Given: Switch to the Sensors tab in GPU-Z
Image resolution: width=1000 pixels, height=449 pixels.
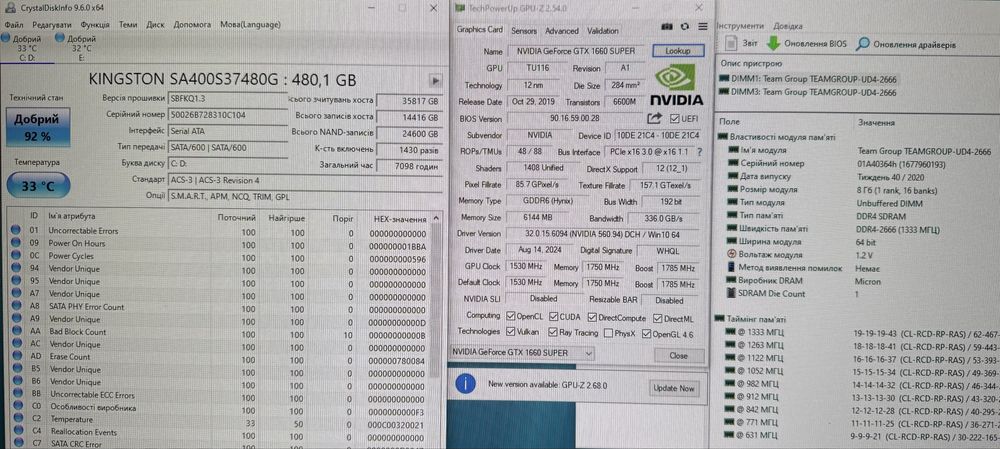Looking at the screenshot, I should [x=524, y=31].
